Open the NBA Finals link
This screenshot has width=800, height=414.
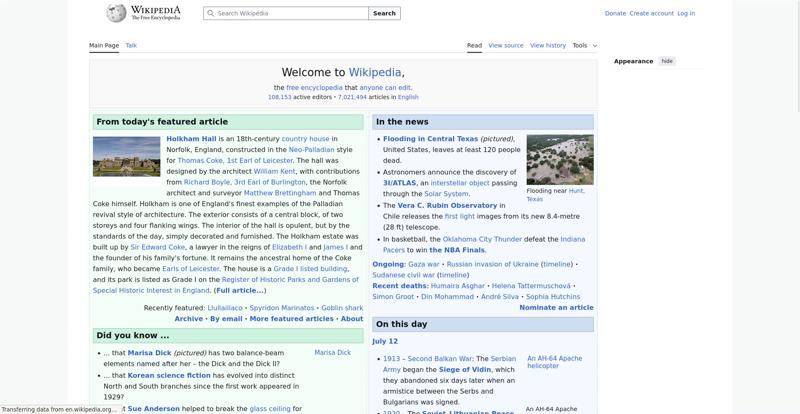pos(457,250)
